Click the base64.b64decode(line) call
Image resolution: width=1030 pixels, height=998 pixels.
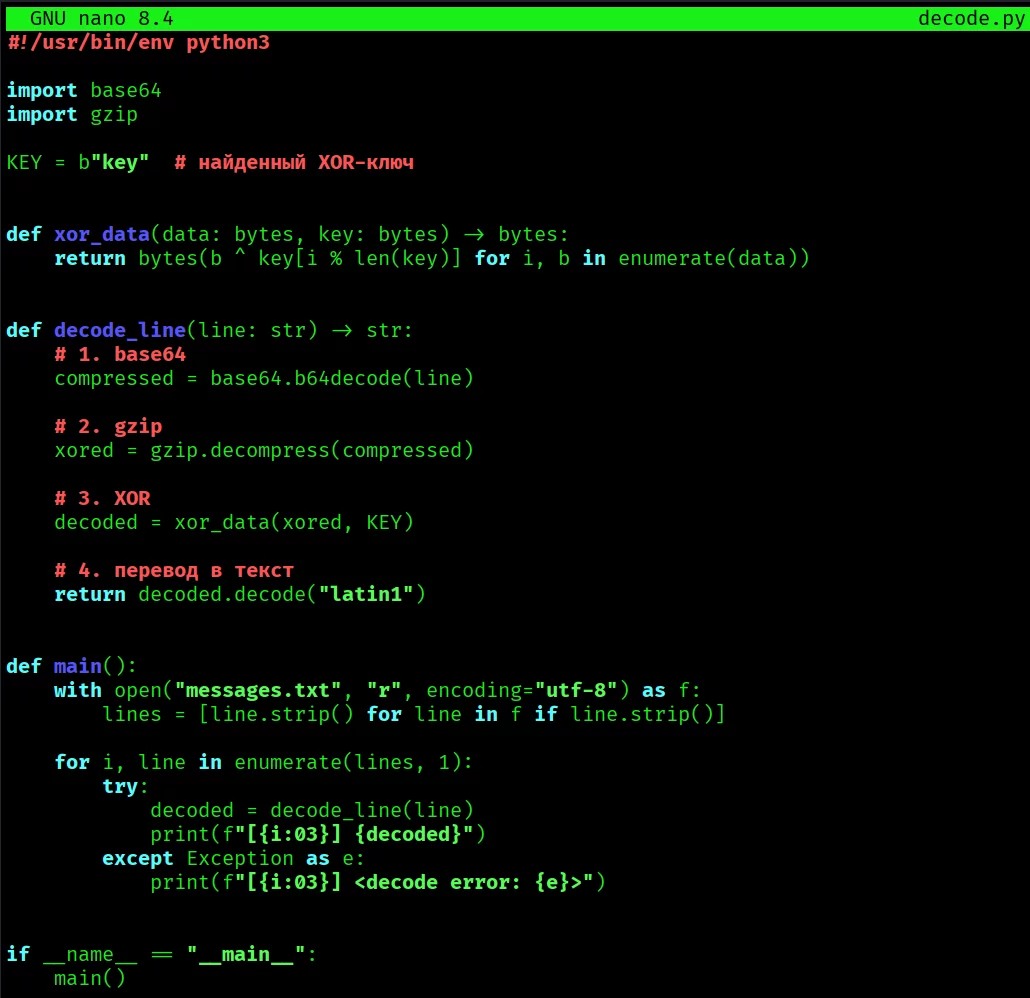coord(342,379)
